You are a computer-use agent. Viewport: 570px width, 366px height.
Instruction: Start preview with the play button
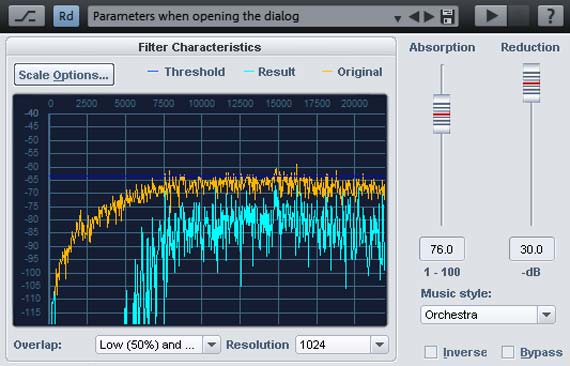click(491, 16)
